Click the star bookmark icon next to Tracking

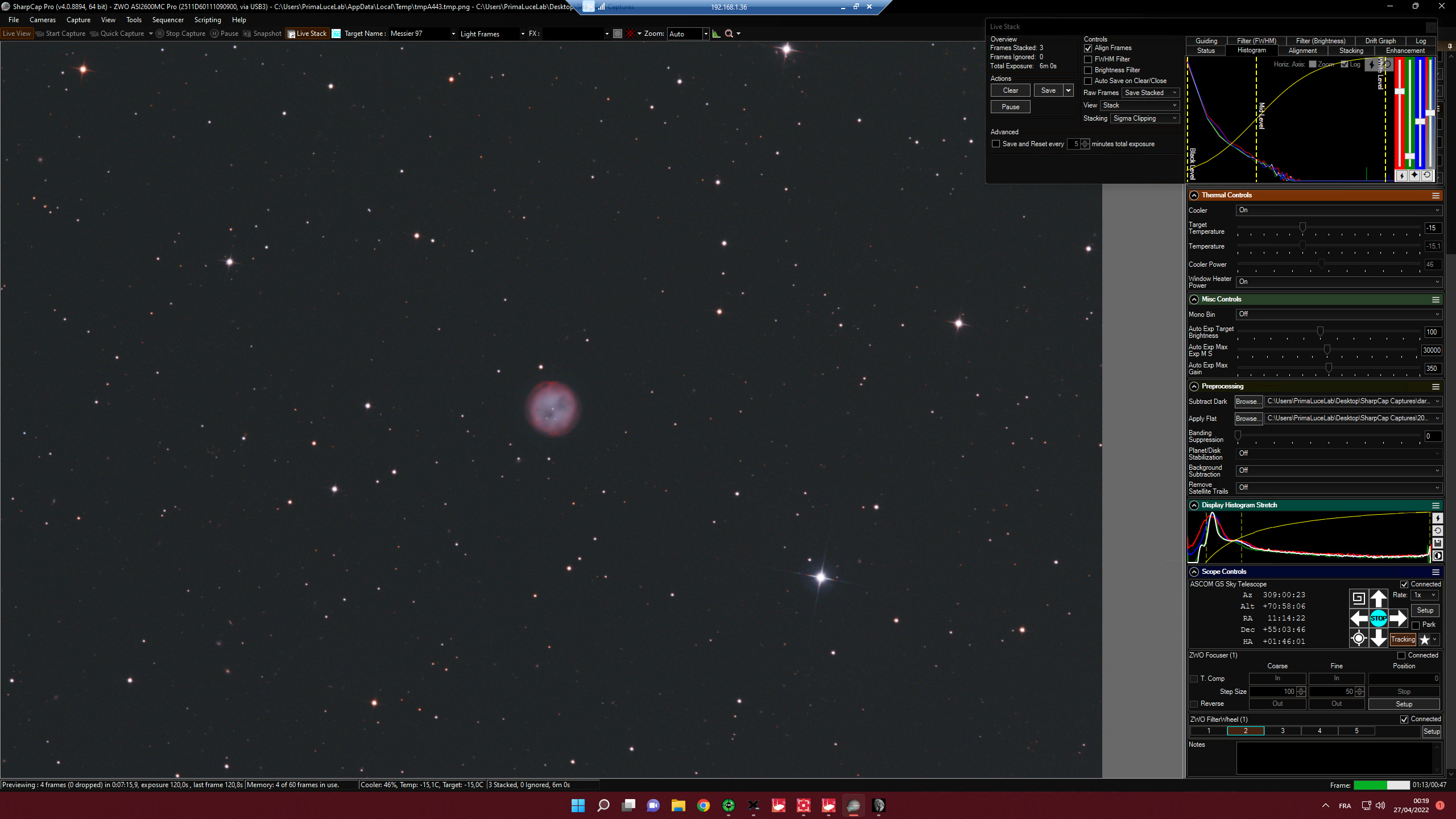[x=1425, y=640]
